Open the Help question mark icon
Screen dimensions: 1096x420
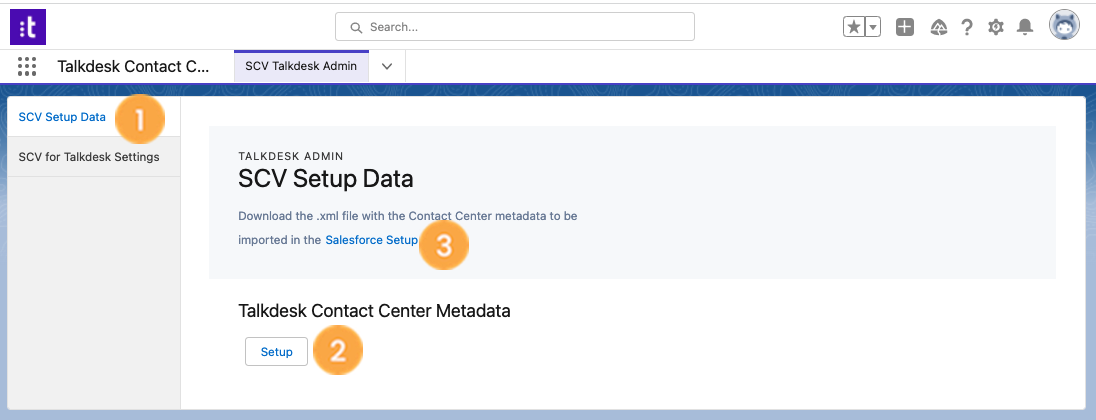[967, 27]
